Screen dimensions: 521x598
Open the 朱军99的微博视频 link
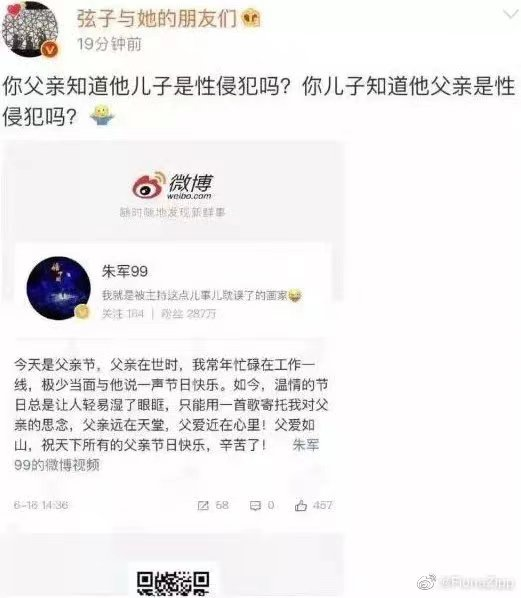coord(166,455)
